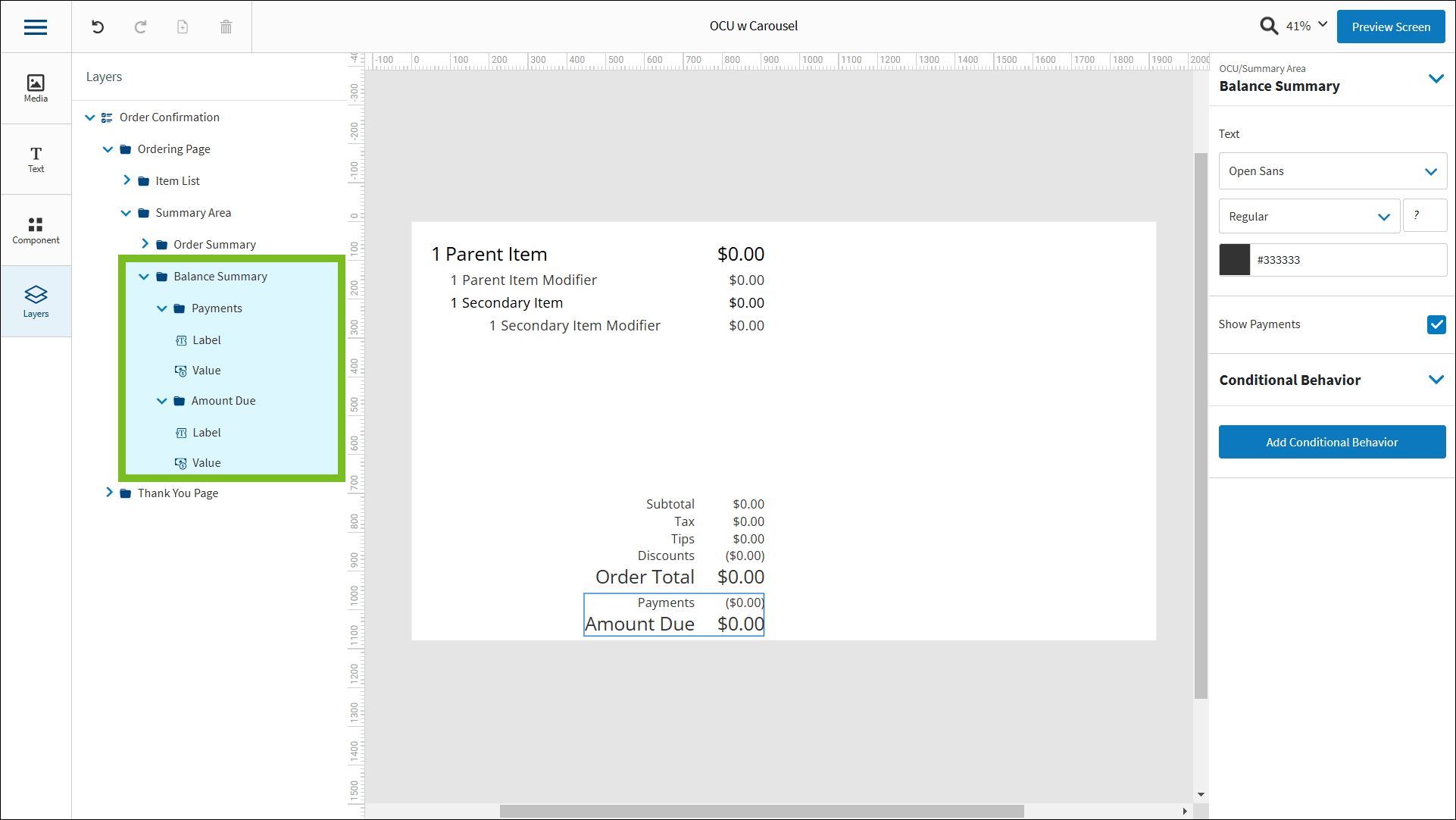Open the Component panel
The height and width of the screenshot is (820, 1456).
pyautogui.click(x=36, y=229)
